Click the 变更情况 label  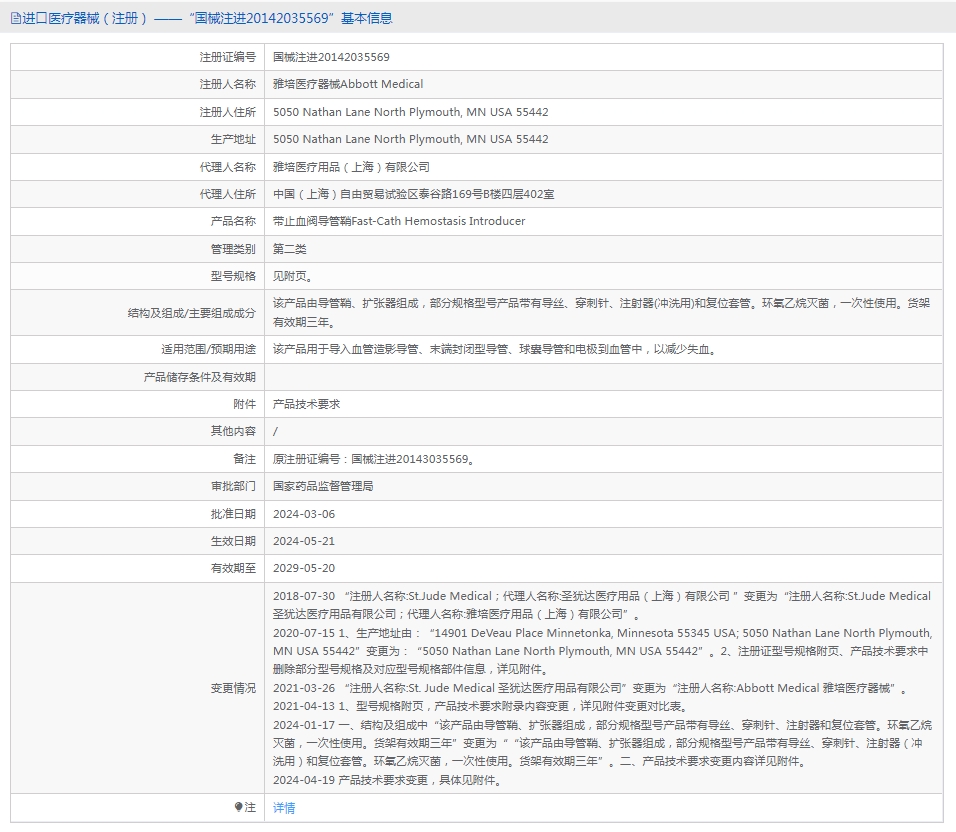coord(233,688)
